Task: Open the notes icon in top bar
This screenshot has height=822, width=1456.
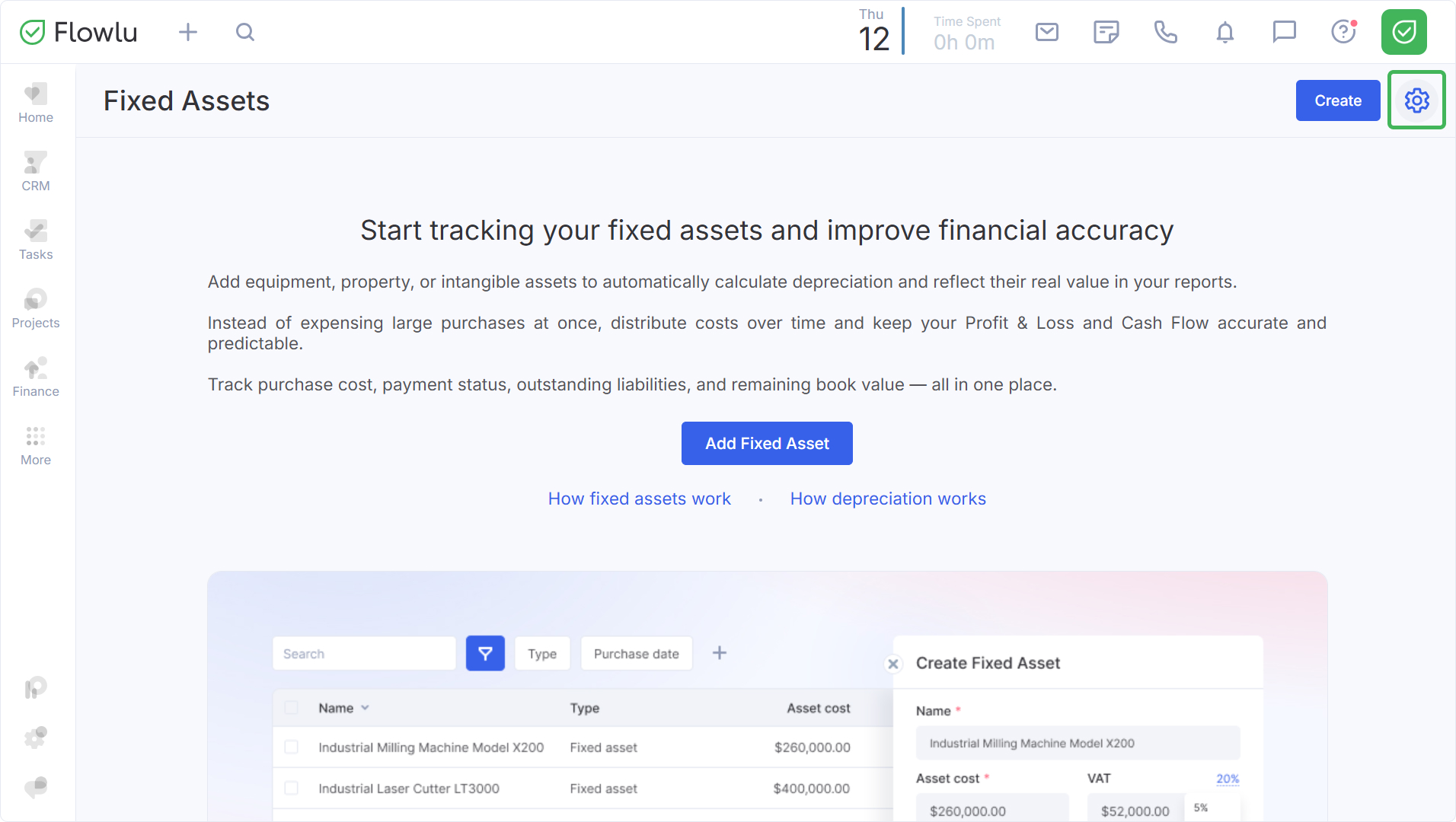Action: [x=1106, y=32]
